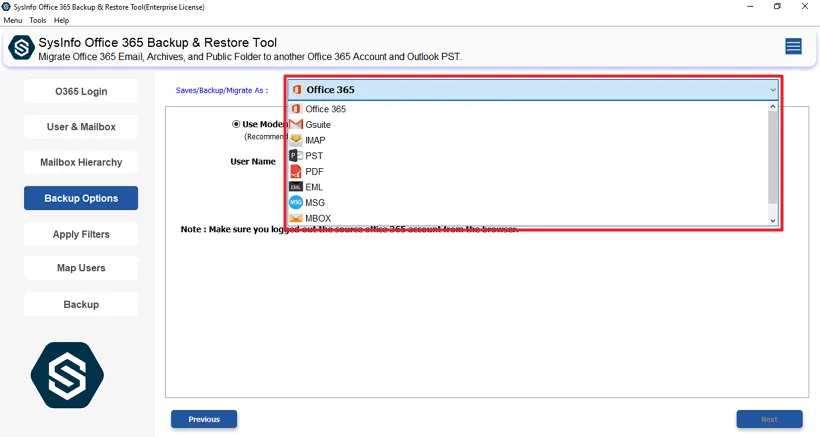820x437 pixels.
Task: Select the MBOX envelope icon
Action: click(296, 218)
